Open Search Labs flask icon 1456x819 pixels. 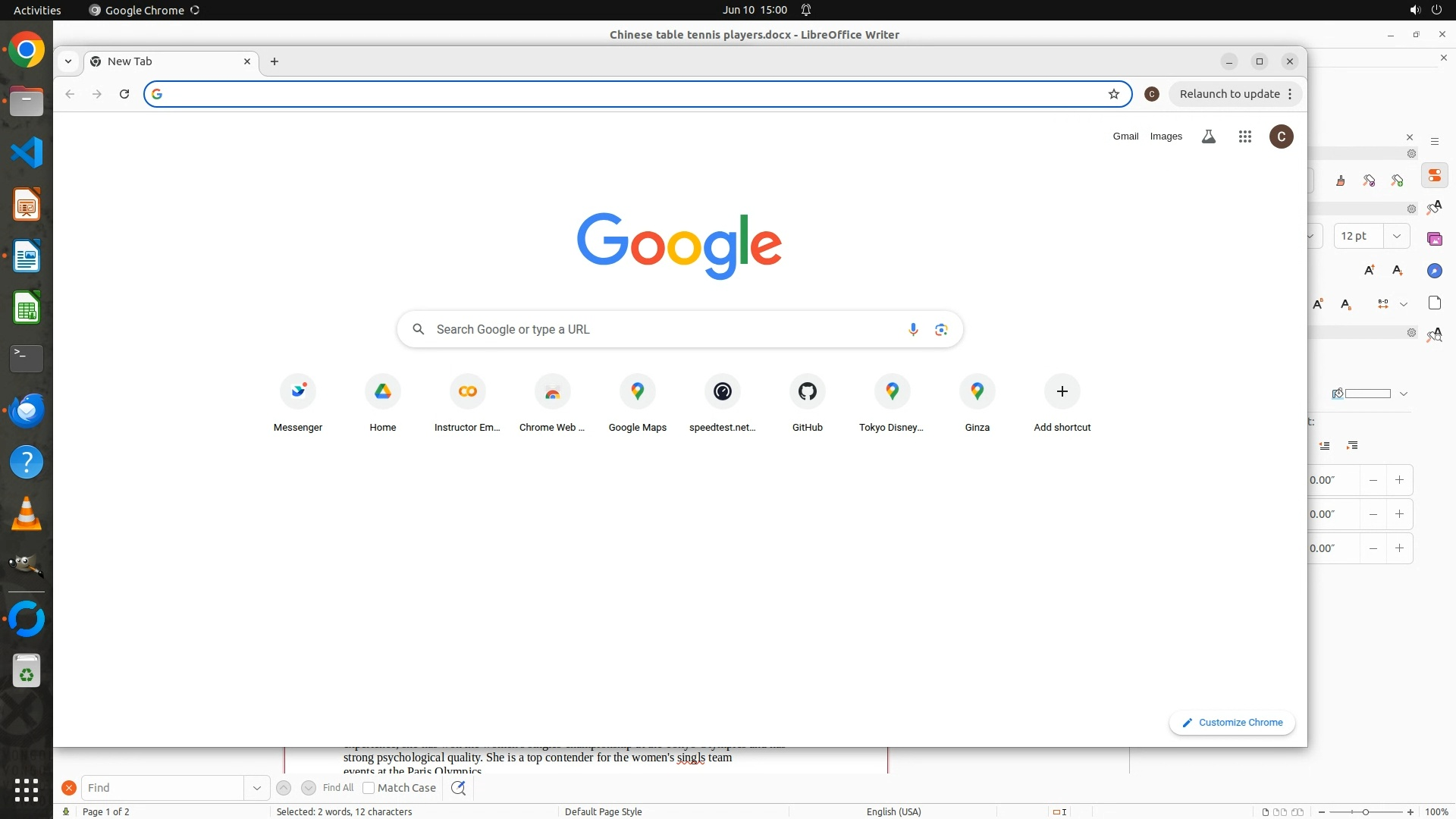click(x=1209, y=136)
